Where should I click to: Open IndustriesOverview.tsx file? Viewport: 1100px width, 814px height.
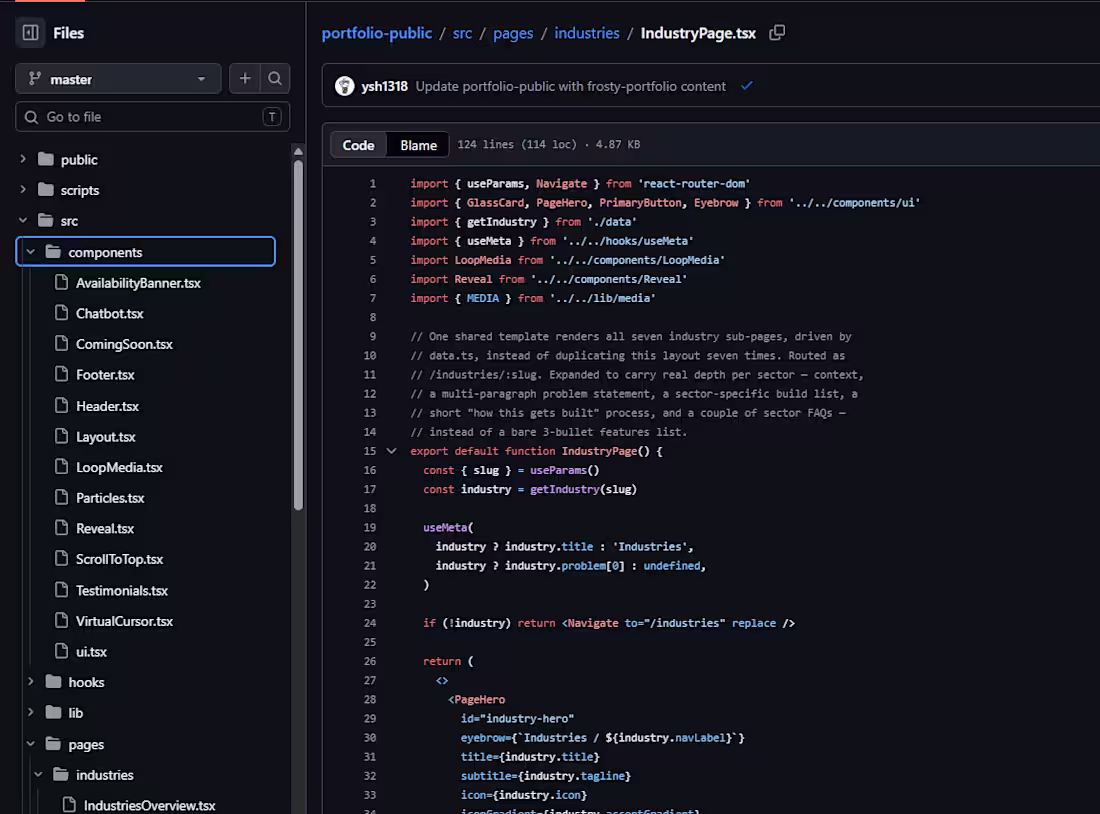point(149,806)
